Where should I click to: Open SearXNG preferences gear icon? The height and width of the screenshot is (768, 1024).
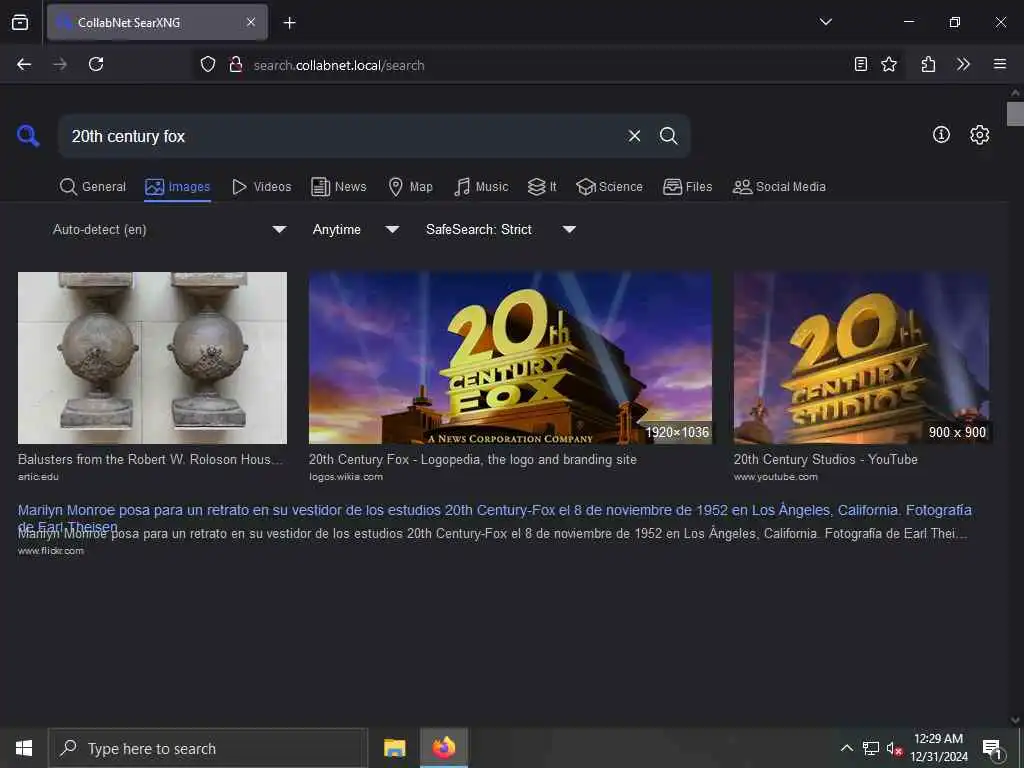(979, 135)
